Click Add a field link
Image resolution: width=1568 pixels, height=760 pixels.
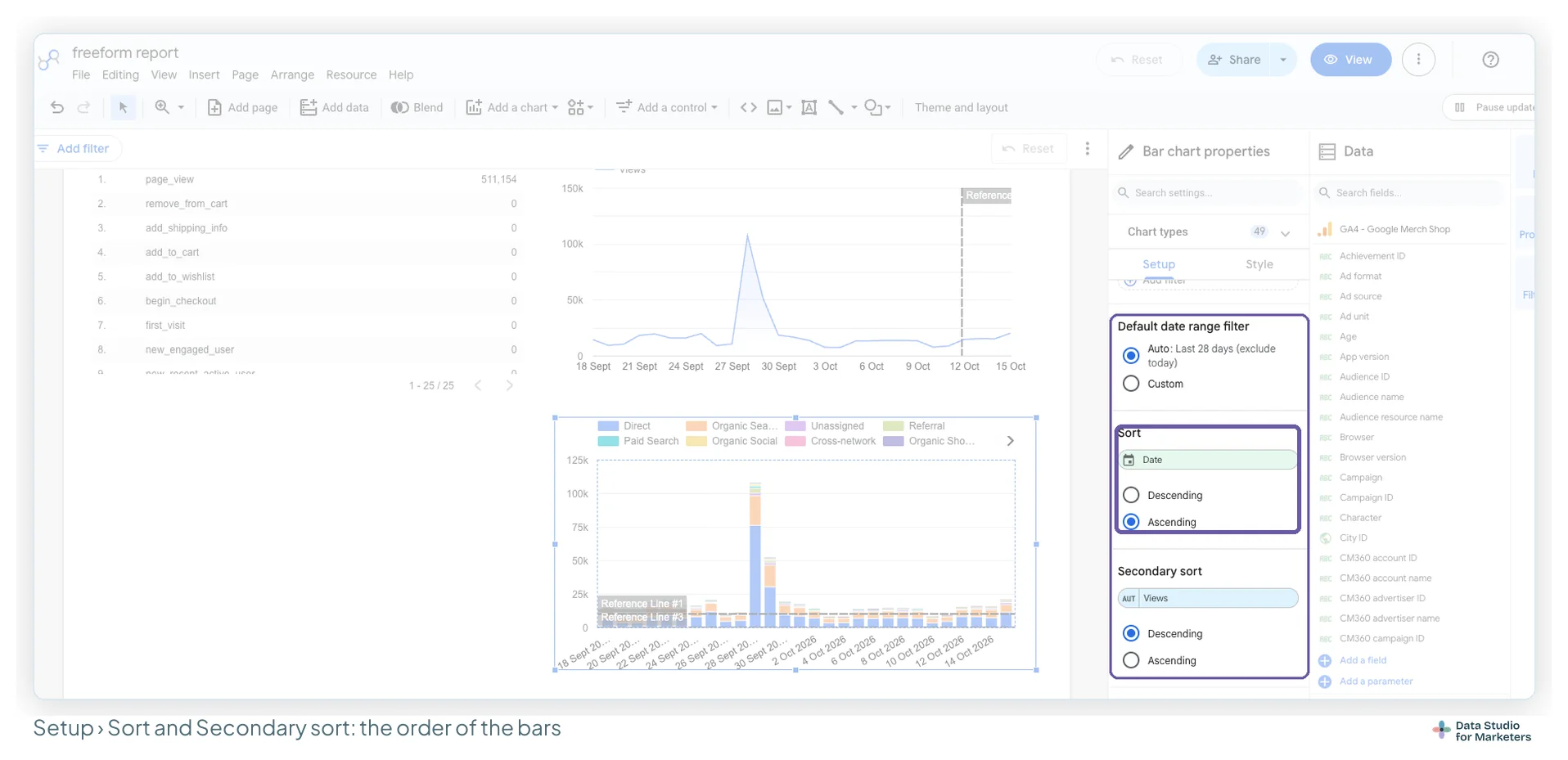1363,660
